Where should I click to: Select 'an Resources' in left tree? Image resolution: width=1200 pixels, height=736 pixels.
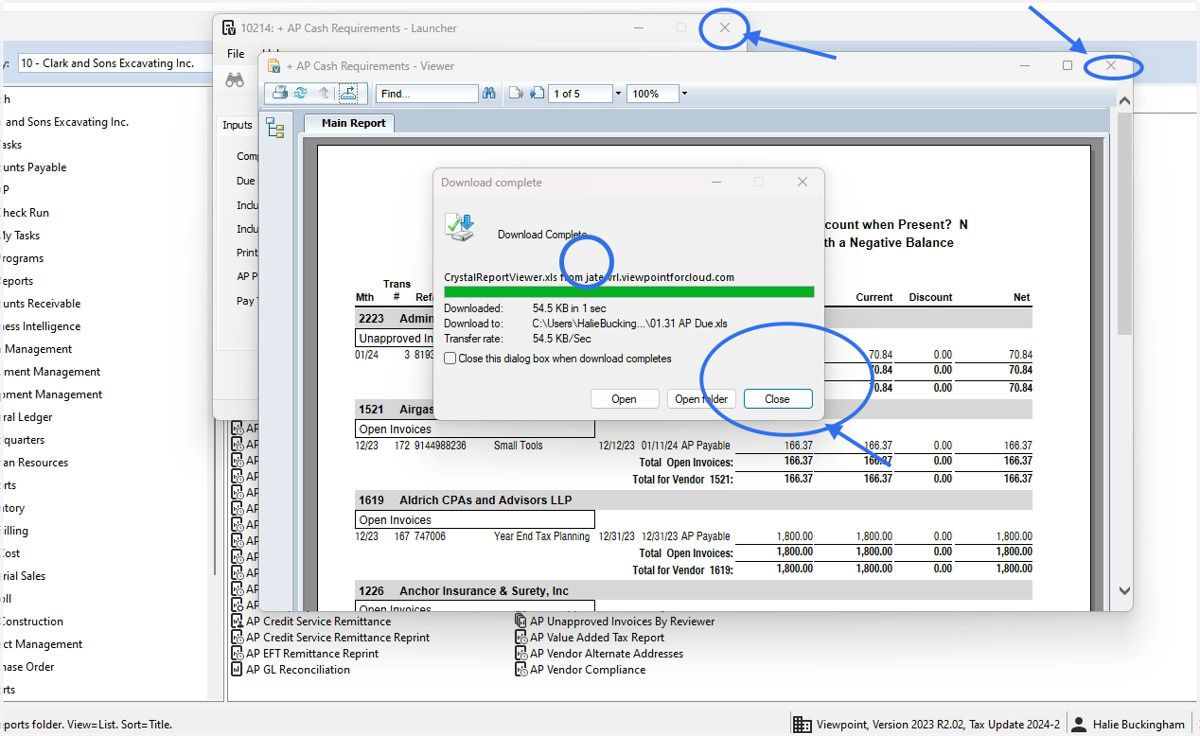point(34,462)
